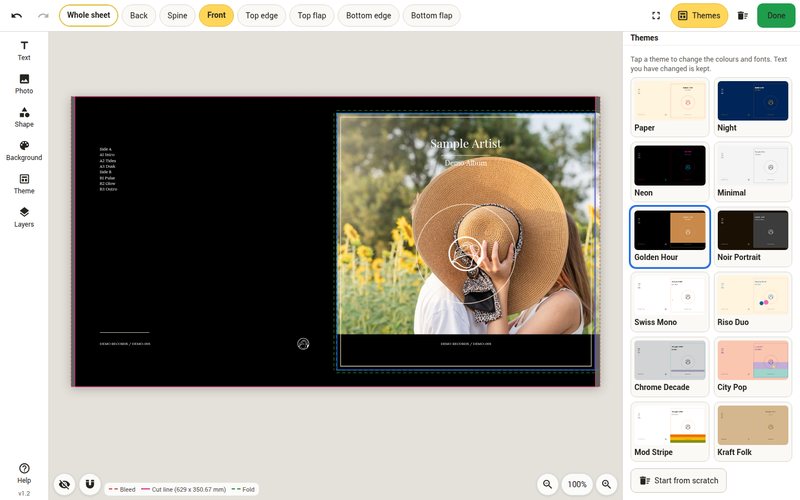The width and height of the screenshot is (800, 500).
Task: Toggle the Themes panel button
Action: 699,15
